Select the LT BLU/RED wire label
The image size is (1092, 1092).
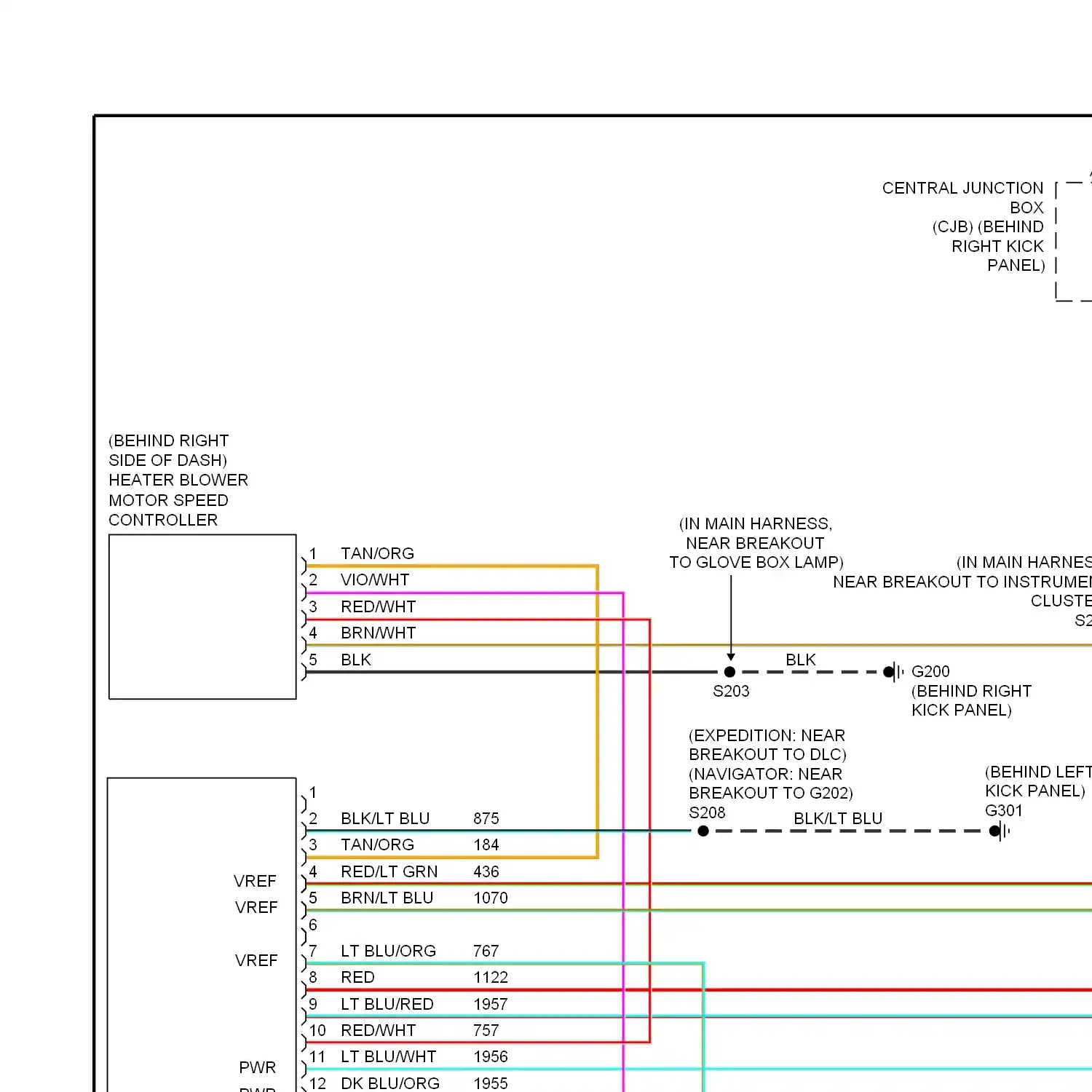tap(387, 1004)
